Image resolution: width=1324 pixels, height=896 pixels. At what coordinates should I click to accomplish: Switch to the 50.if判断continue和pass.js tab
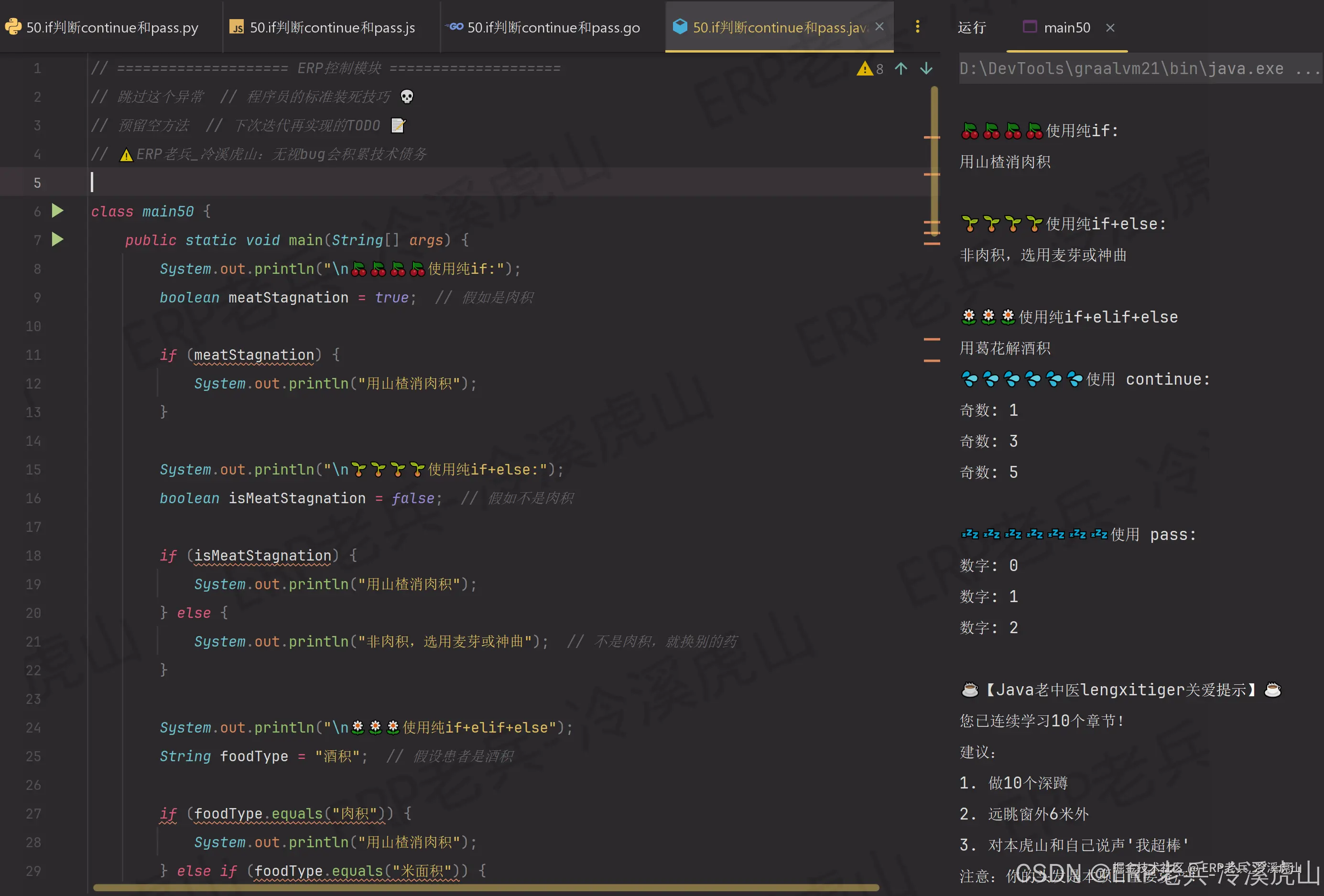pos(332,27)
